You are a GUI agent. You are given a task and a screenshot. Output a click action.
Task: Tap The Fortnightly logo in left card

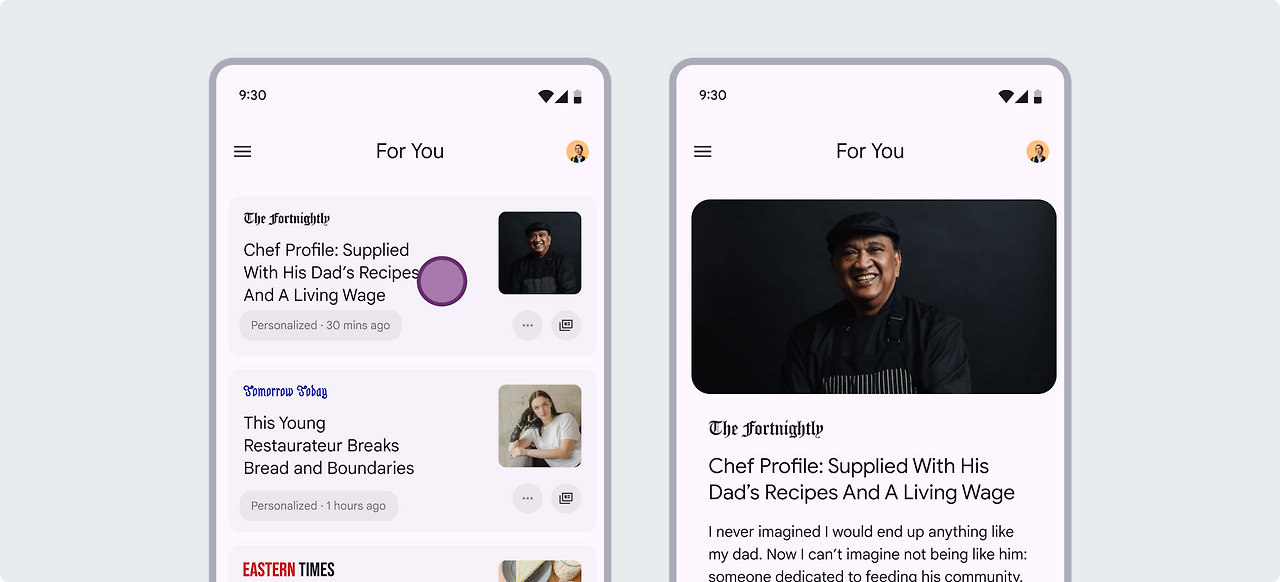(287, 218)
